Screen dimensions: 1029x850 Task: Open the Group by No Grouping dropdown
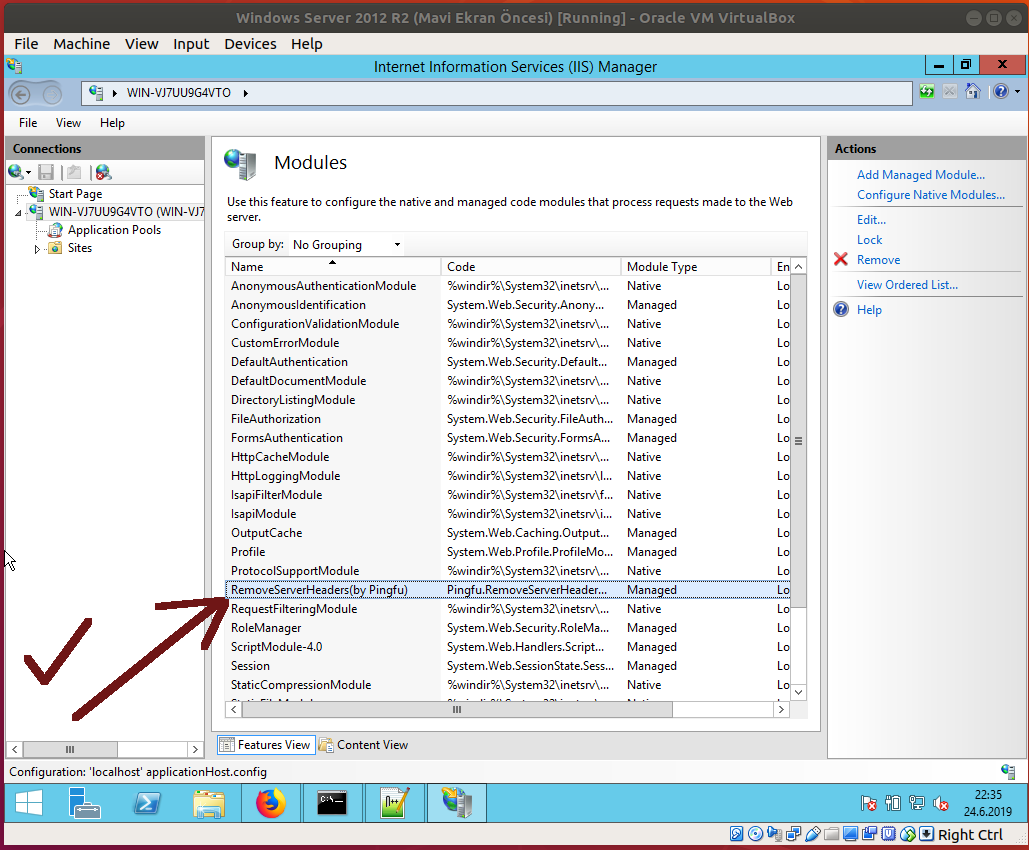(346, 245)
